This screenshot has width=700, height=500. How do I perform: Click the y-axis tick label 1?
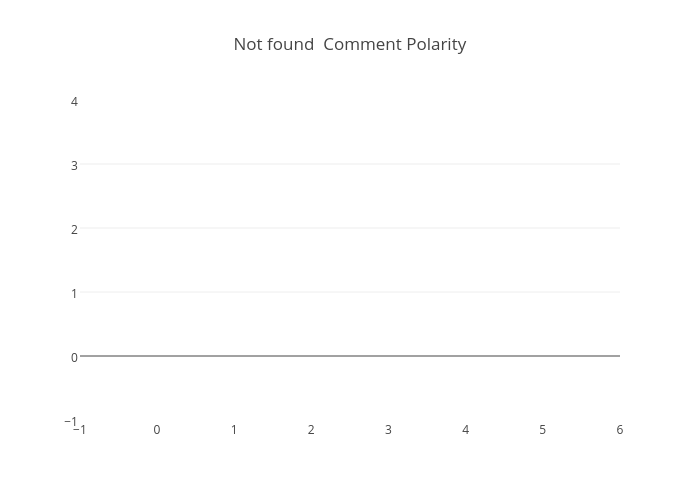point(74,293)
